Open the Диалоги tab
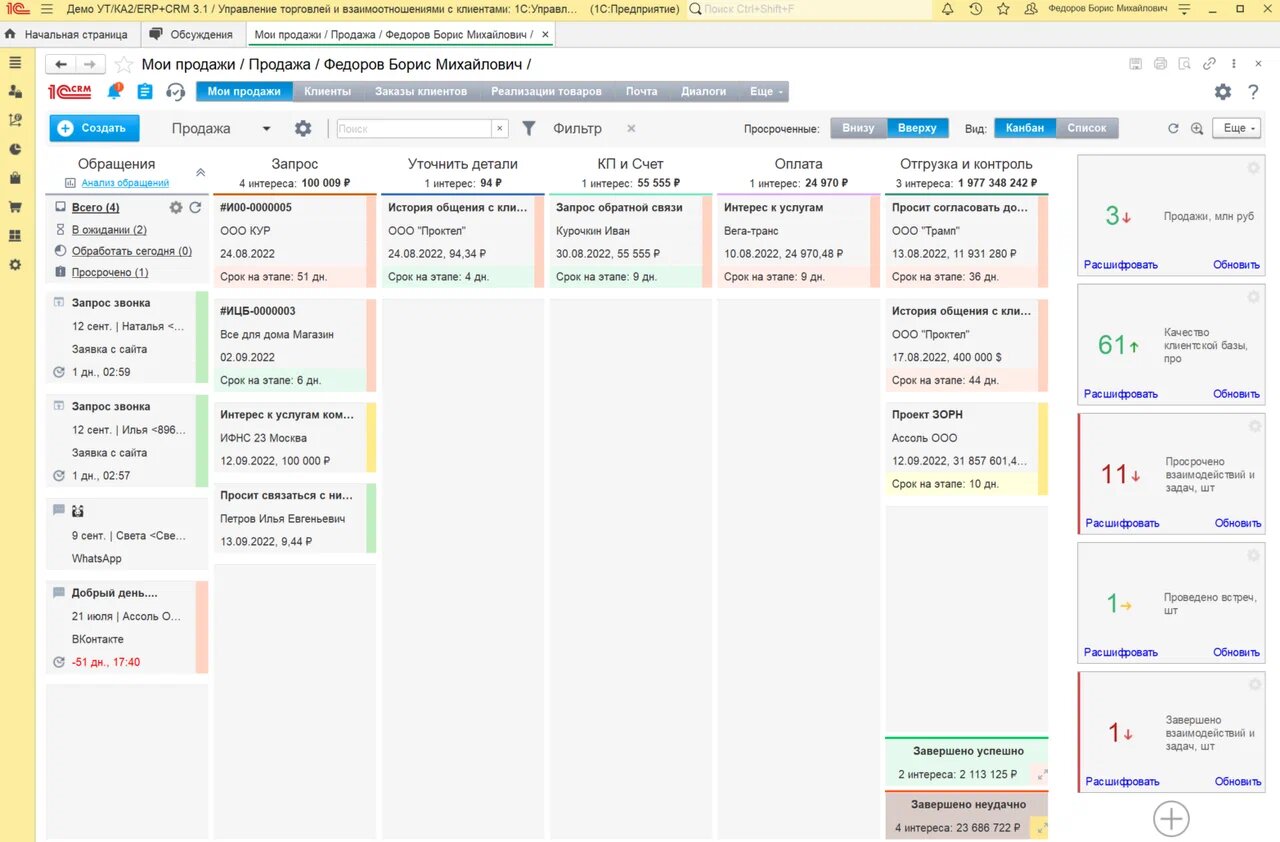The height and width of the screenshot is (842, 1280). coord(704,91)
